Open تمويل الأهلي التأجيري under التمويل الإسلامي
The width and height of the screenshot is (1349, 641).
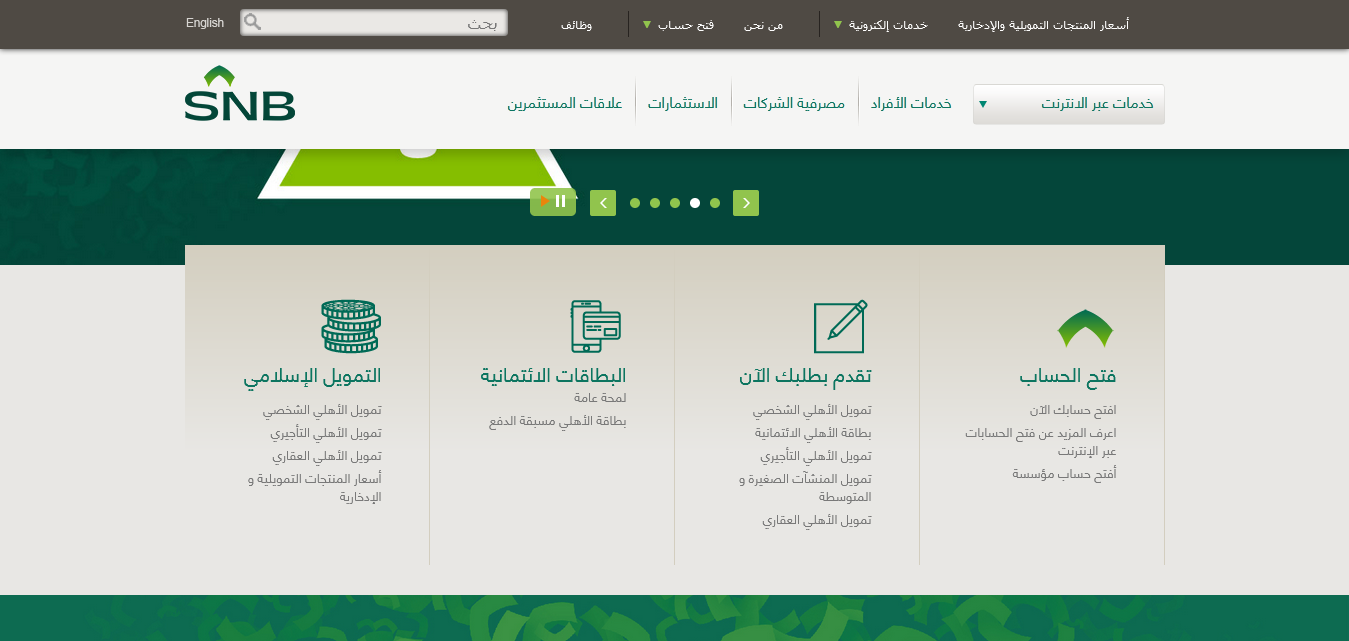[326, 434]
